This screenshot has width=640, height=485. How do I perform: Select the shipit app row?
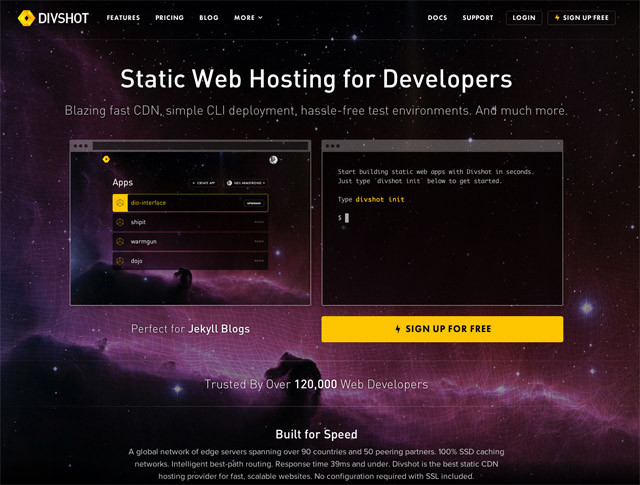click(x=190, y=222)
